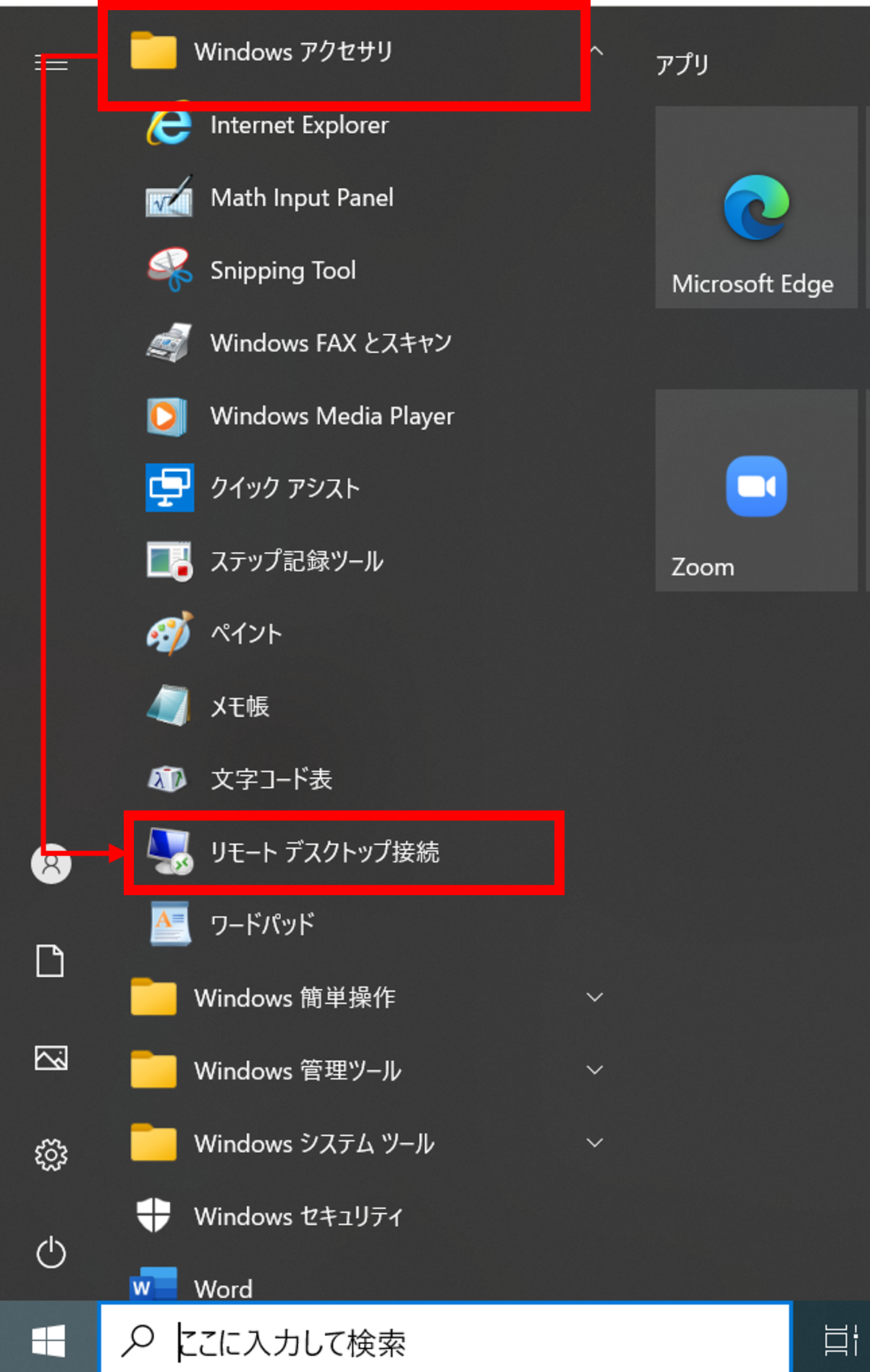
Task: Click the Internet Explorer label
Action: pyautogui.click(x=300, y=125)
